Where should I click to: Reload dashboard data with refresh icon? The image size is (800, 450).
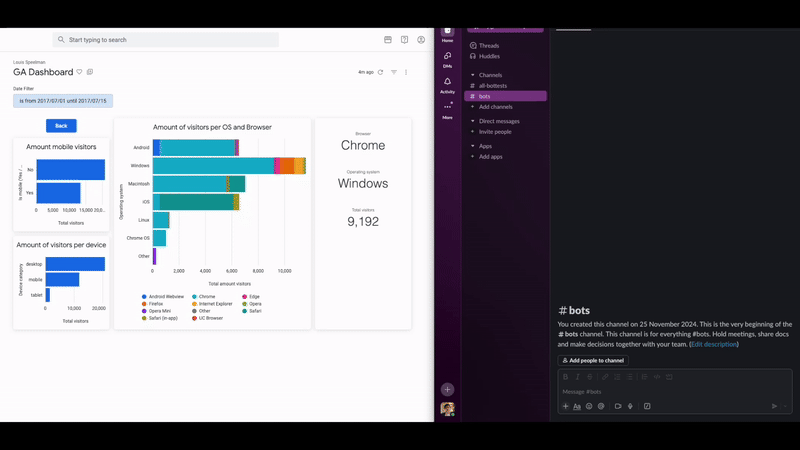click(380, 72)
